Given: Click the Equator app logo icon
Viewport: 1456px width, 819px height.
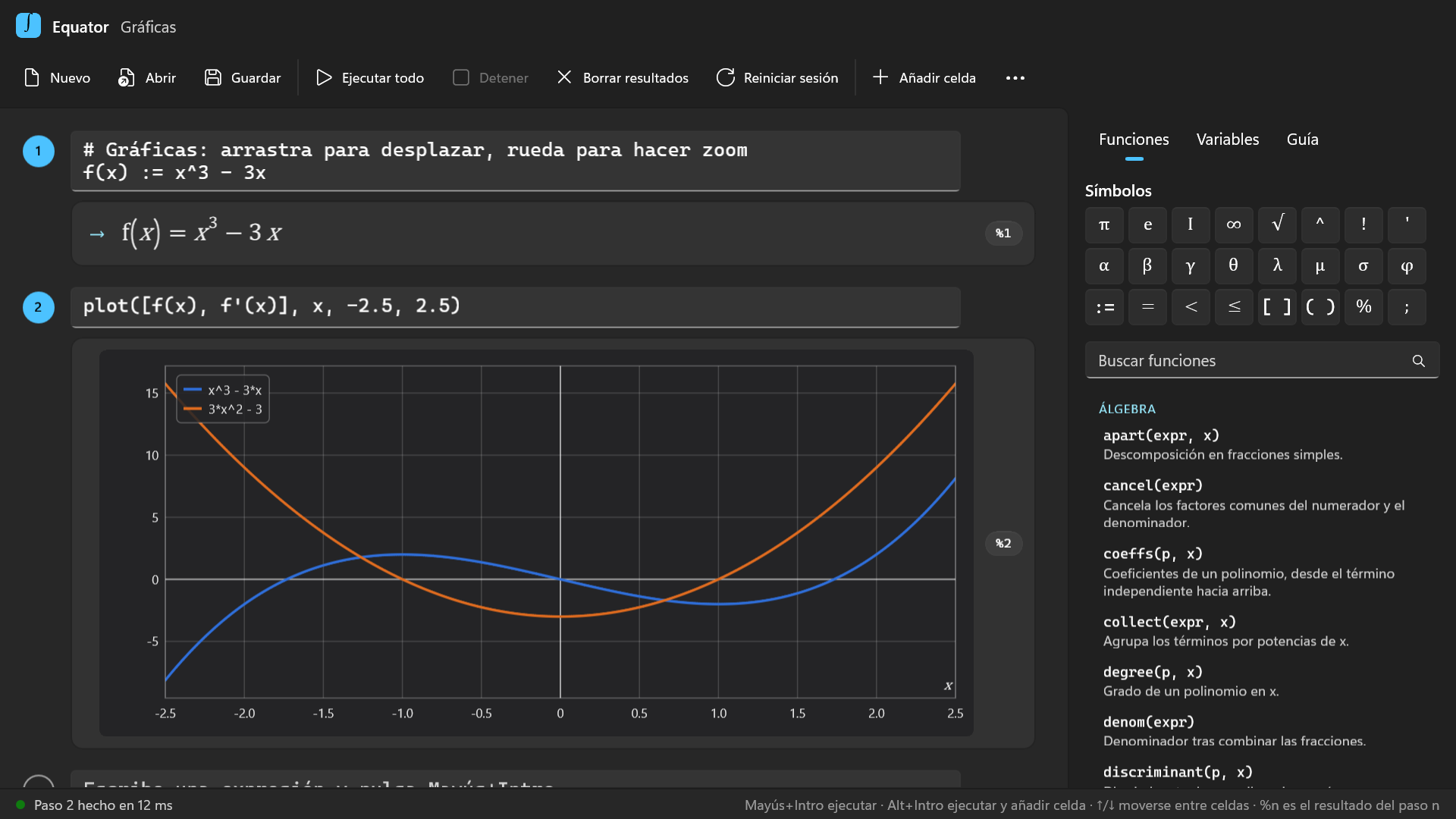Looking at the screenshot, I should (28, 26).
